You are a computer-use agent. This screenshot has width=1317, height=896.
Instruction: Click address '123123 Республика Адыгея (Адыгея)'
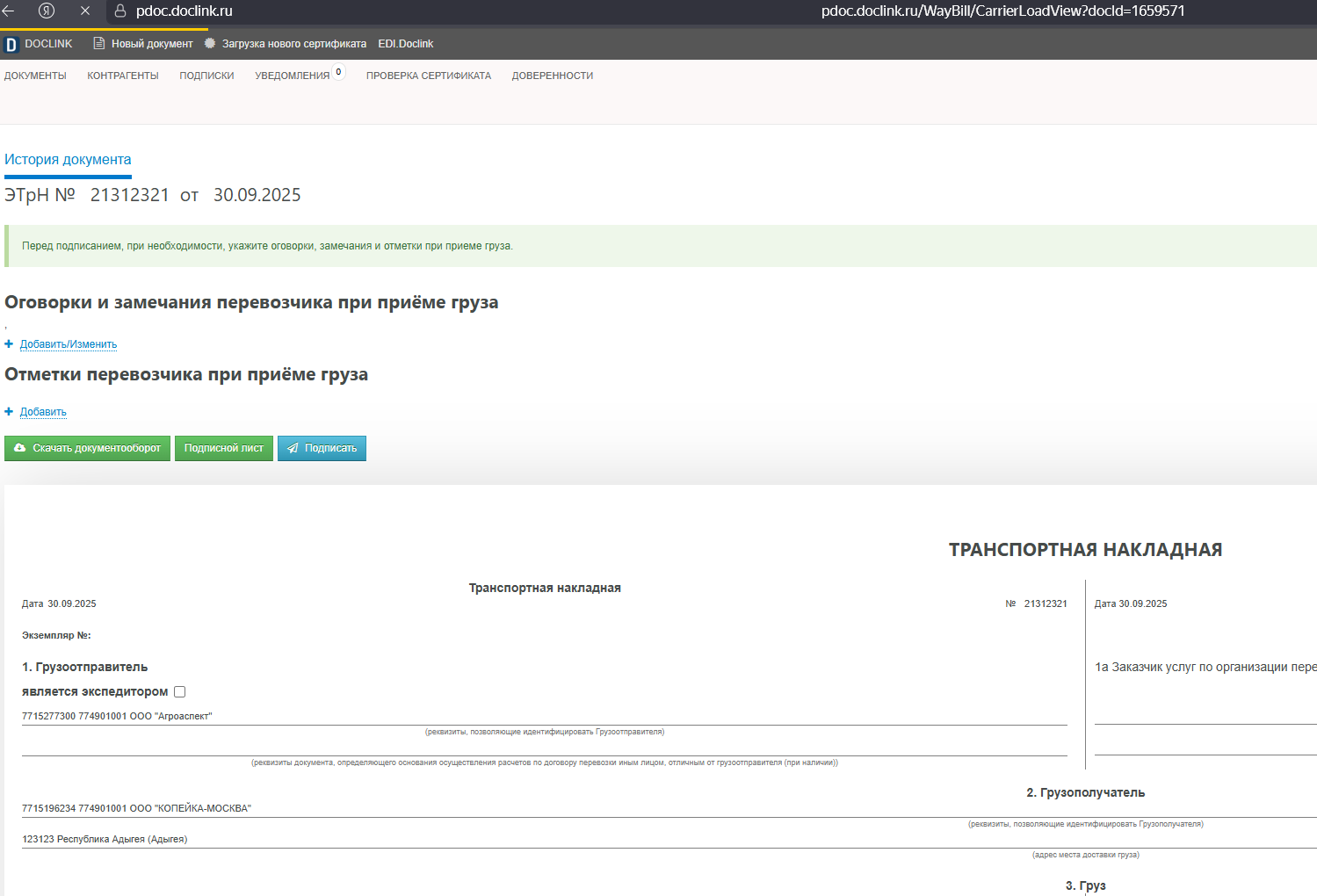(105, 839)
